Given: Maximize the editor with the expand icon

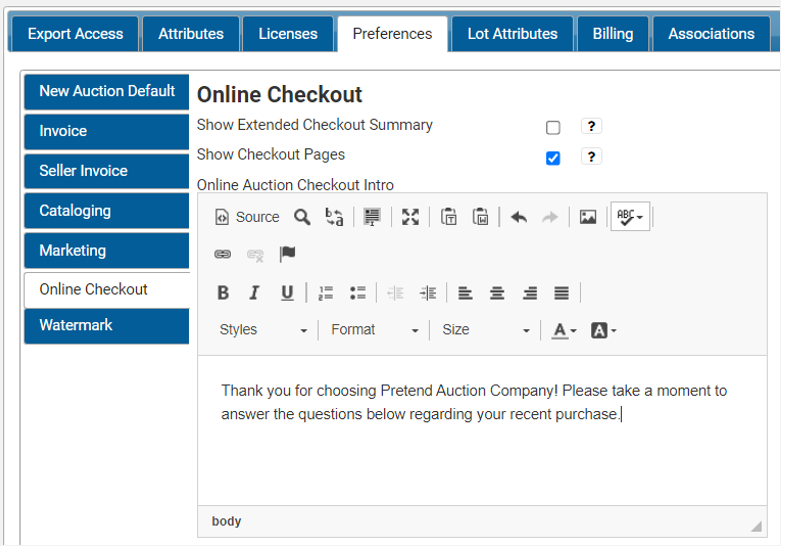Looking at the screenshot, I should (410, 217).
